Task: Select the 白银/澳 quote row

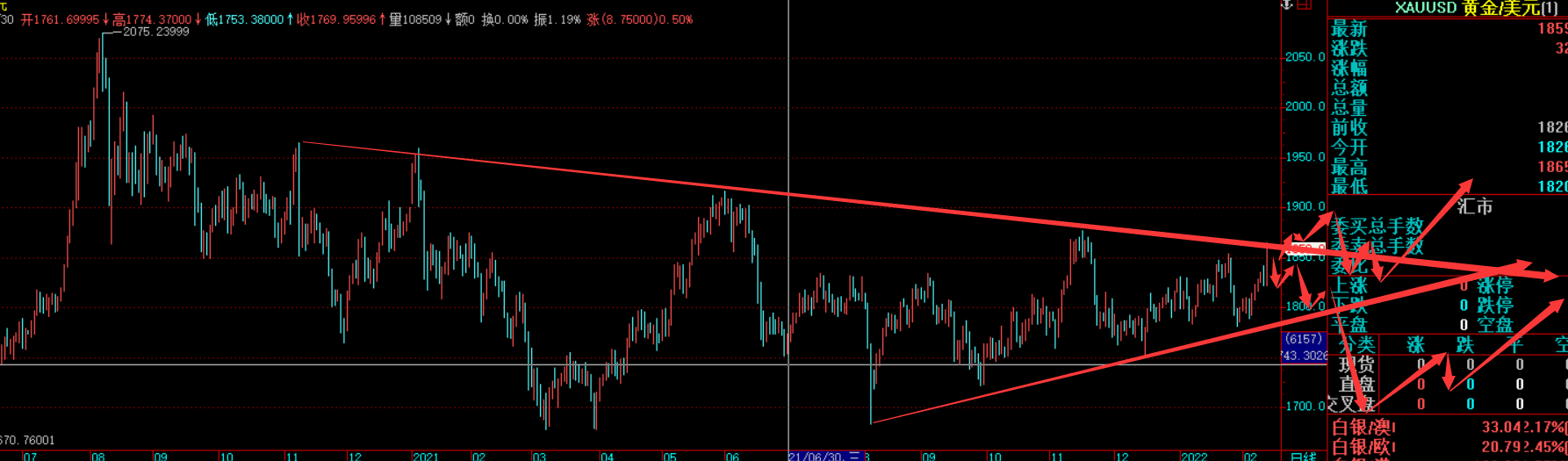Action: pos(1449,428)
